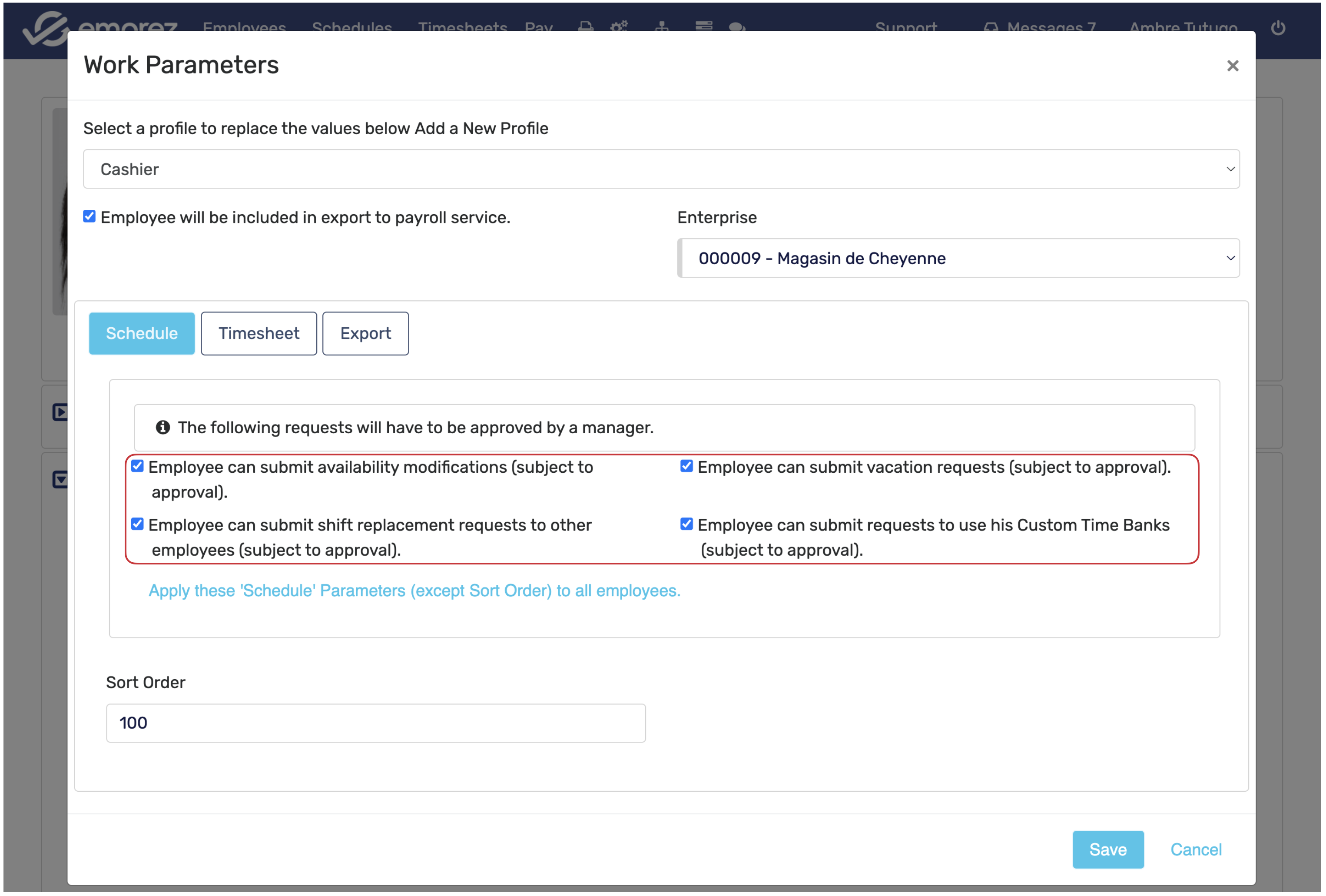
Task: Open the gears settings icon in navbar
Action: click(619, 26)
